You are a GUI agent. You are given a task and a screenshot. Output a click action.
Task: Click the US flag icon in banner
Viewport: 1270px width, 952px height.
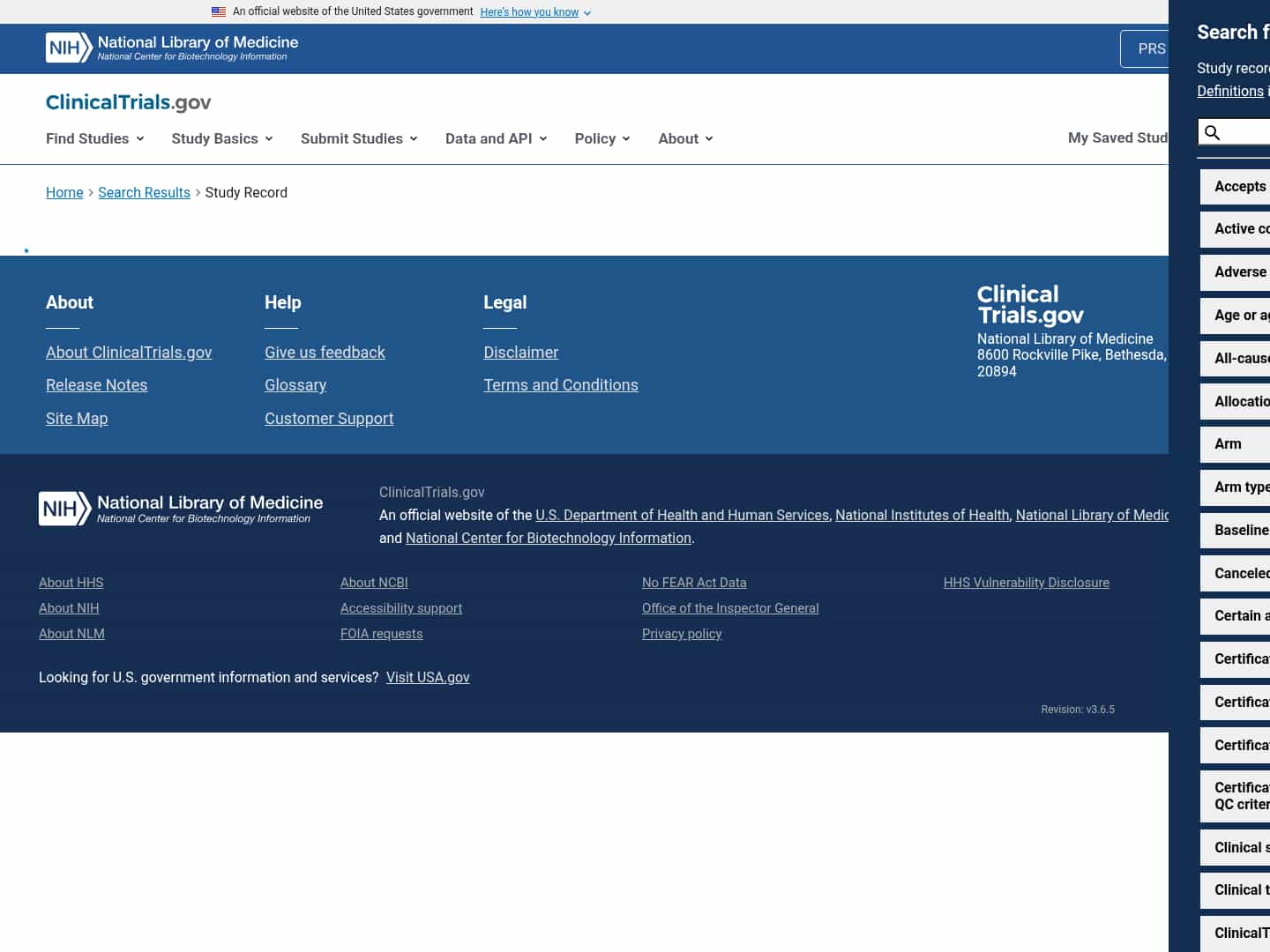click(219, 11)
